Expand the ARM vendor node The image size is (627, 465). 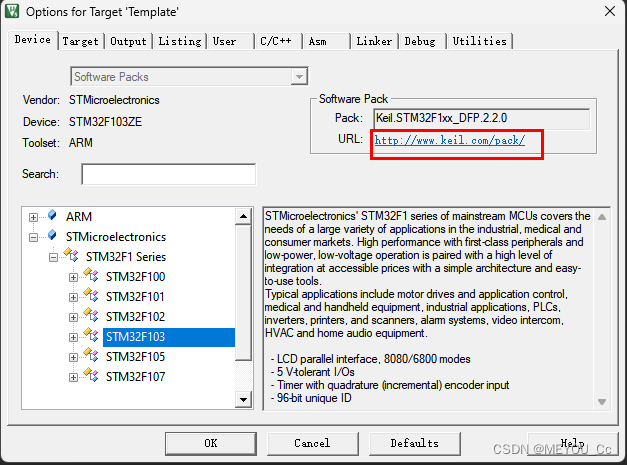pos(34,218)
